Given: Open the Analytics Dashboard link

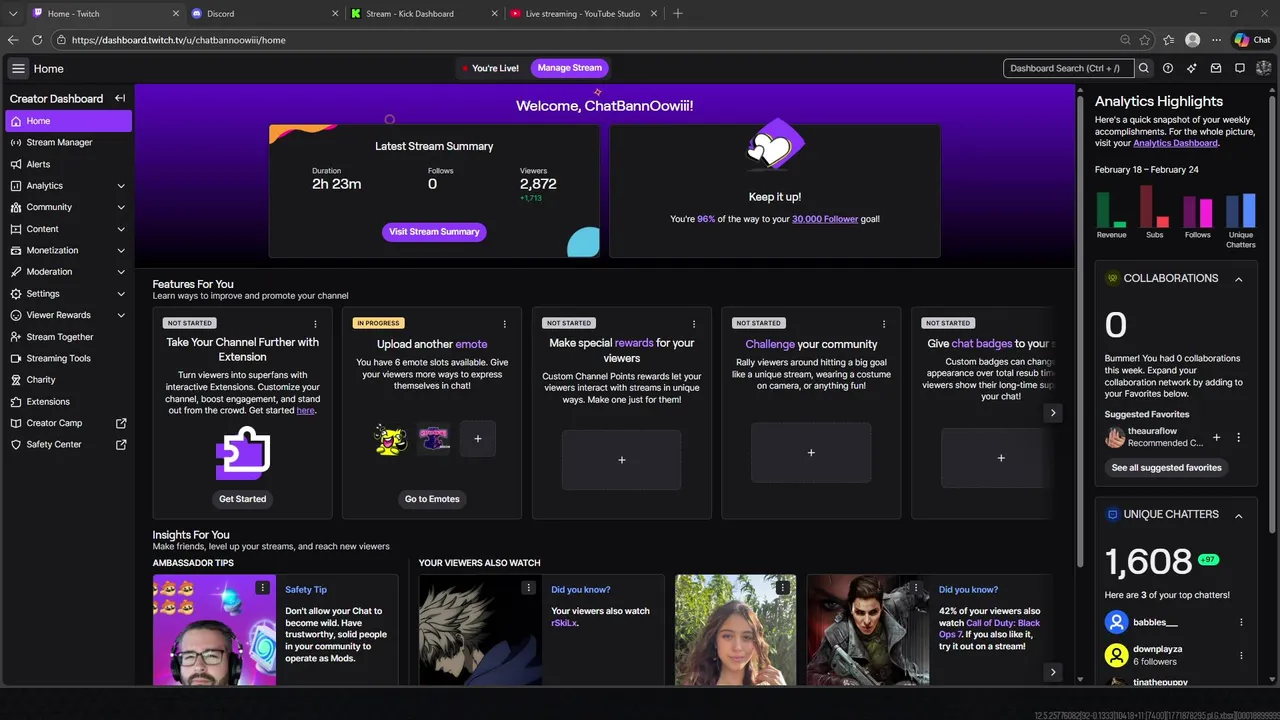Looking at the screenshot, I should pos(1175,143).
